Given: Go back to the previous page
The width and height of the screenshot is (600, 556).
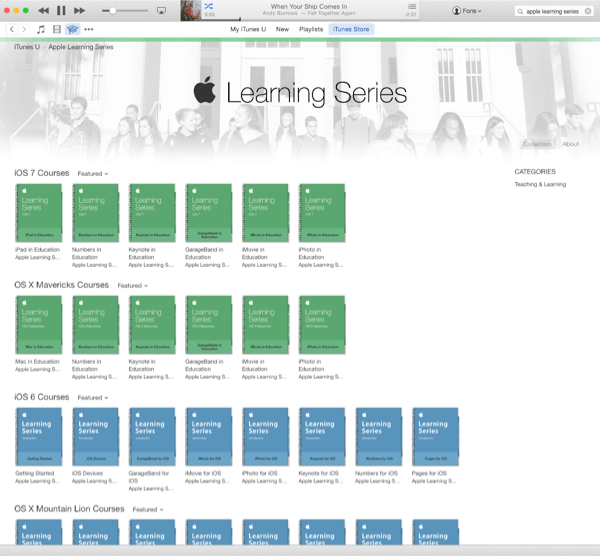Looking at the screenshot, I should [x=12, y=29].
